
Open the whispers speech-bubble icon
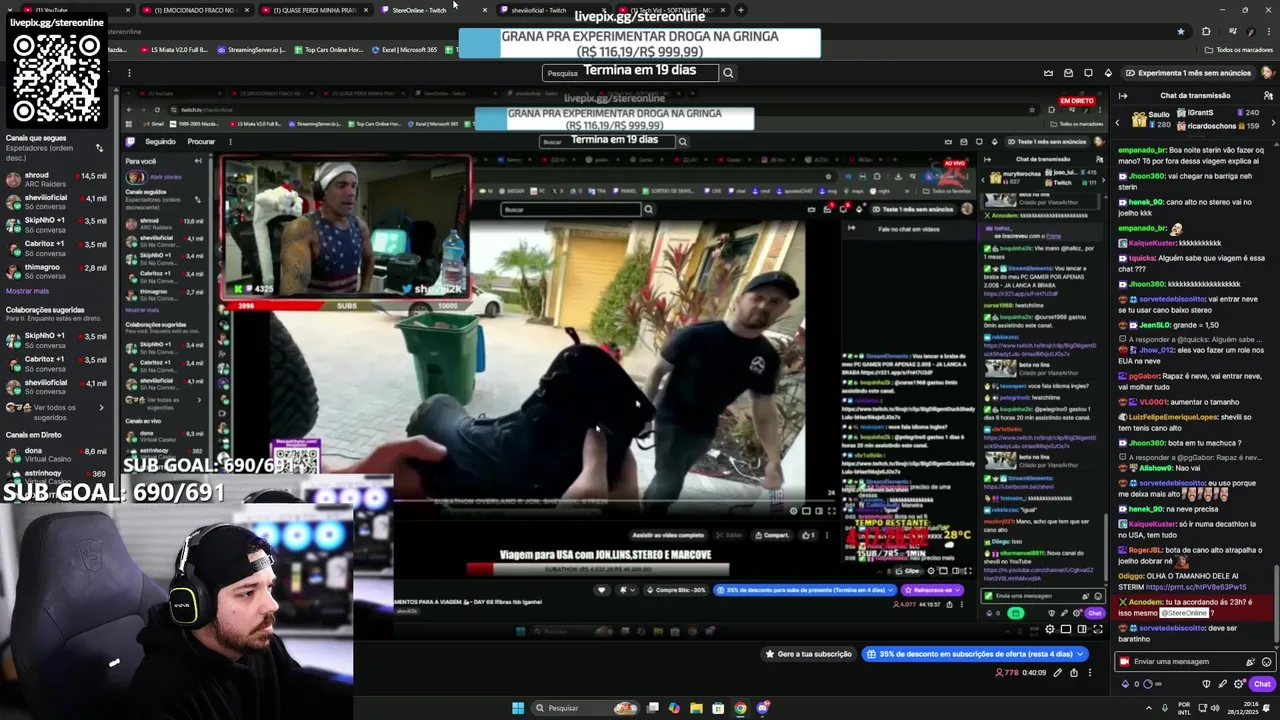[x=1088, y=73]
